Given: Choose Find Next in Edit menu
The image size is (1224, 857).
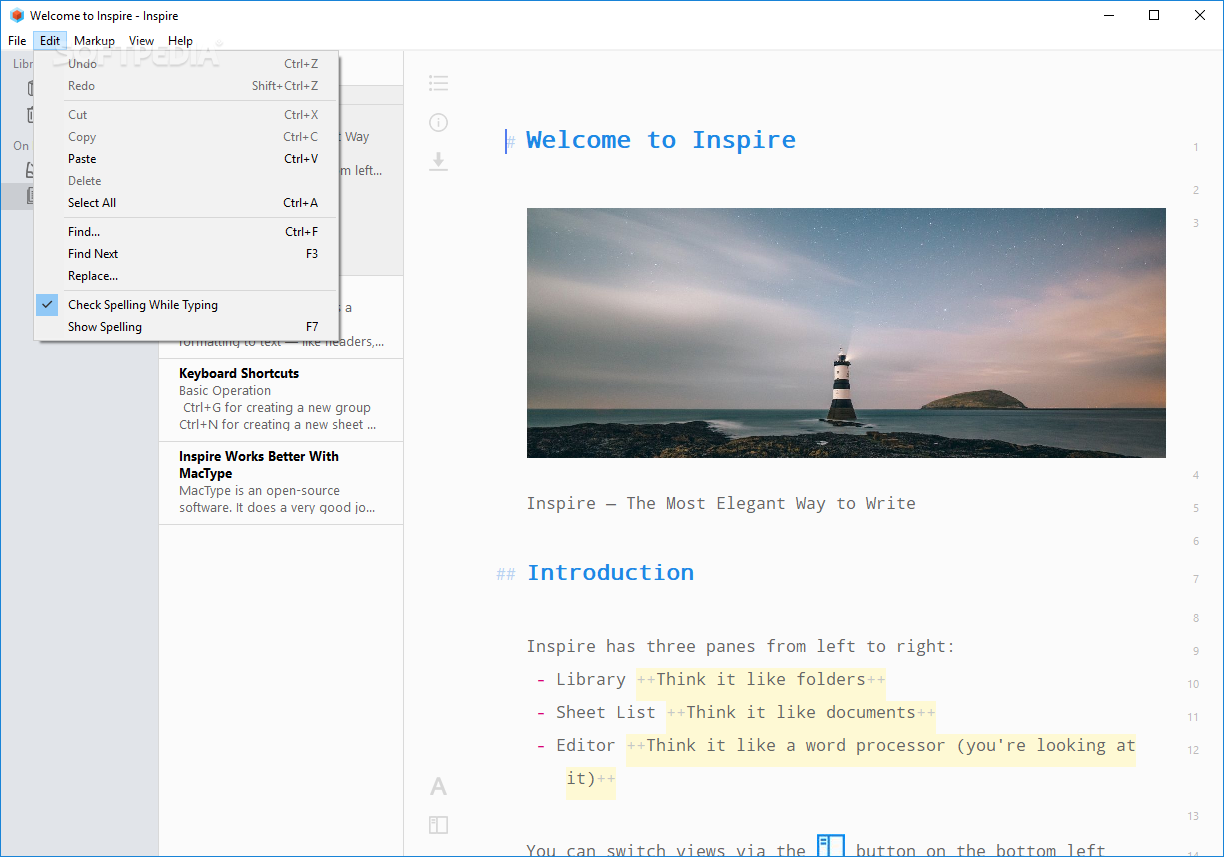Looking at the screenshot, I should [x=187, y=254].
